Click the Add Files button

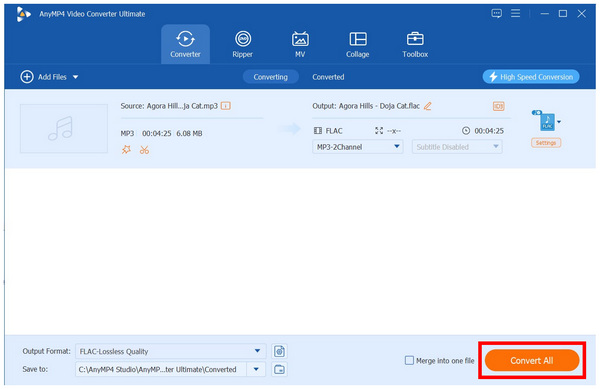pyautogui.click(x=44, y=77)
